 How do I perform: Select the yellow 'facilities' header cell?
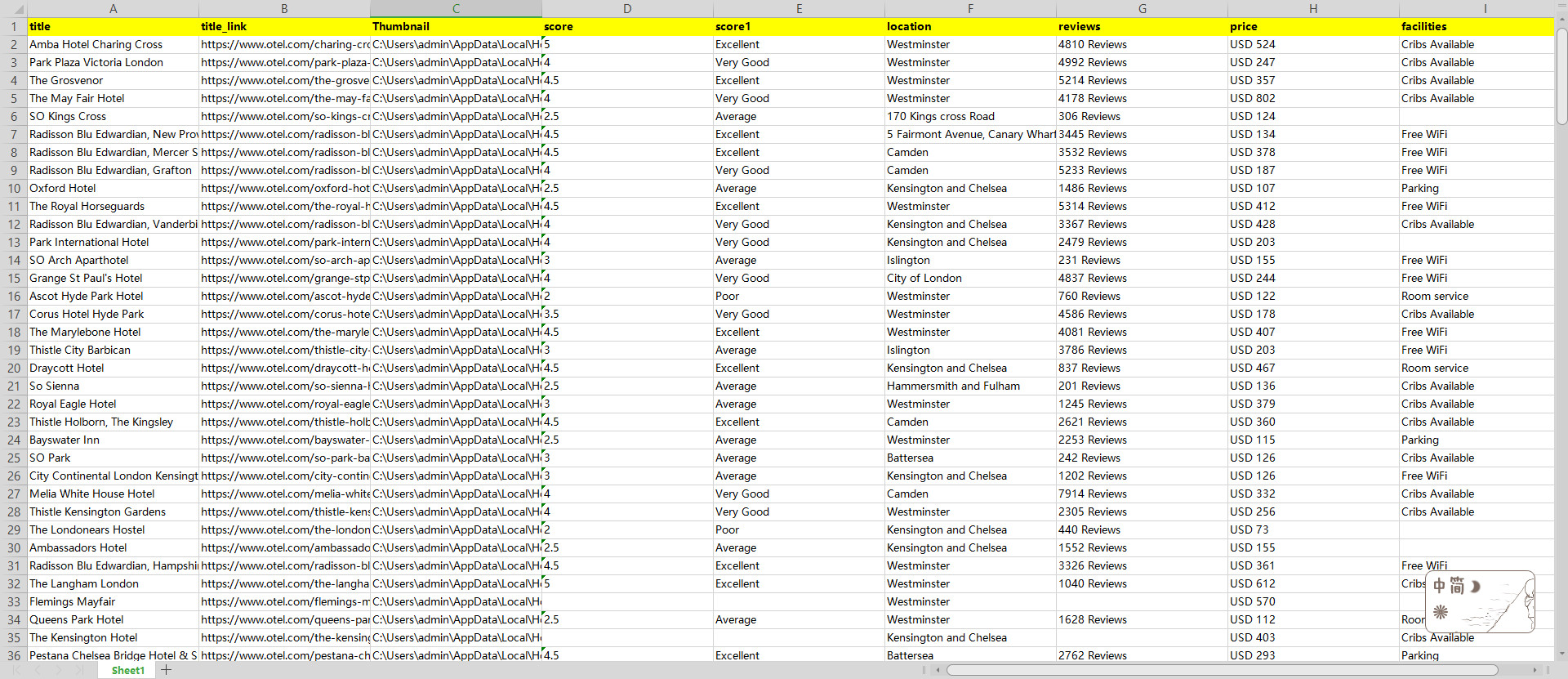pos(1476,27)
